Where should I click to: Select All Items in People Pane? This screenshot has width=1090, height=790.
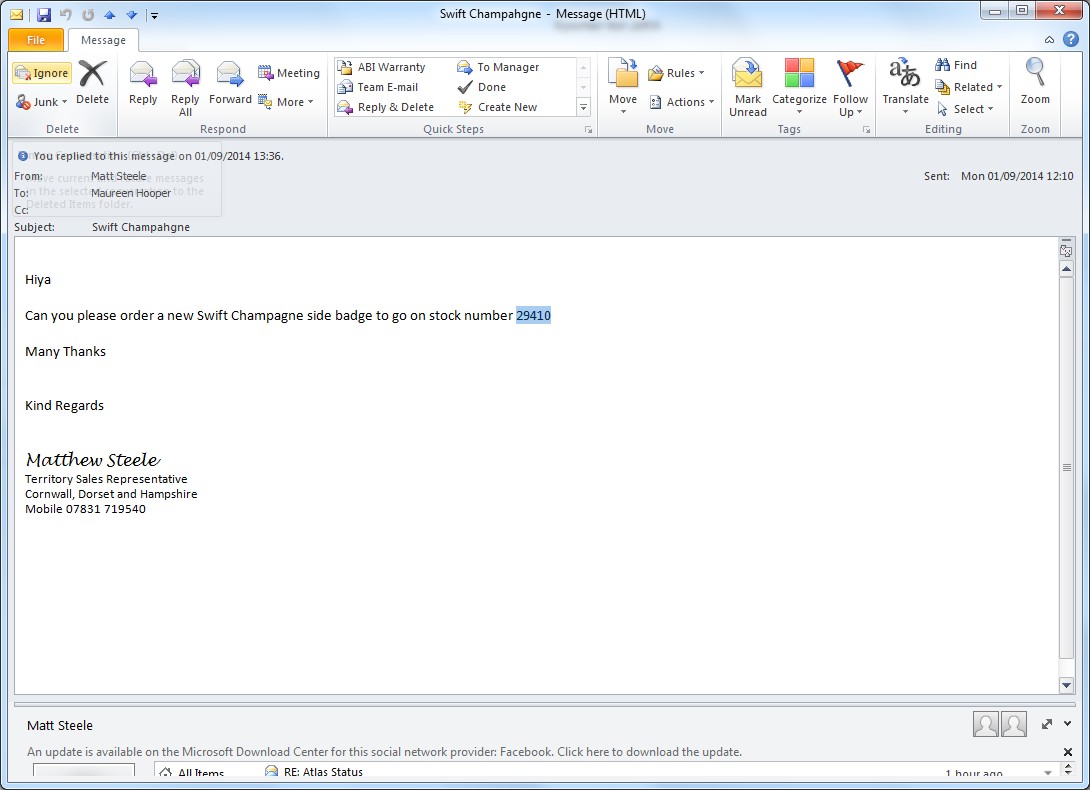[x=192, y=771]
